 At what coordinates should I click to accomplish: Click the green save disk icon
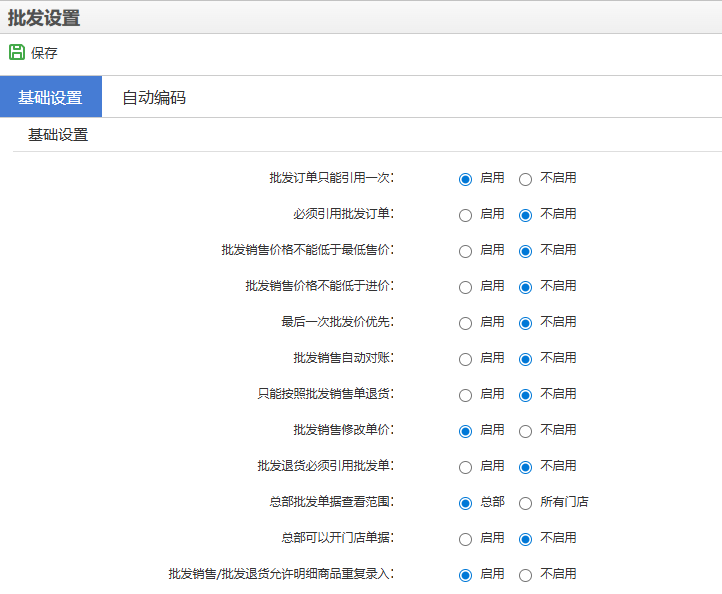point(17,53)
